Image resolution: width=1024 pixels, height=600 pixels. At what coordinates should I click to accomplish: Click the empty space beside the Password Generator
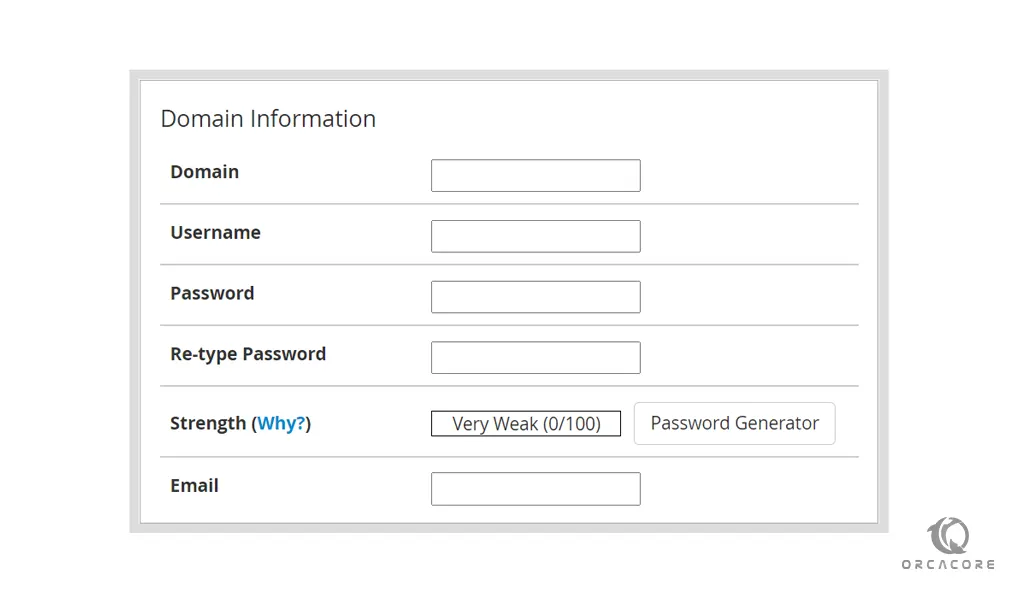(x=848, y=424)
